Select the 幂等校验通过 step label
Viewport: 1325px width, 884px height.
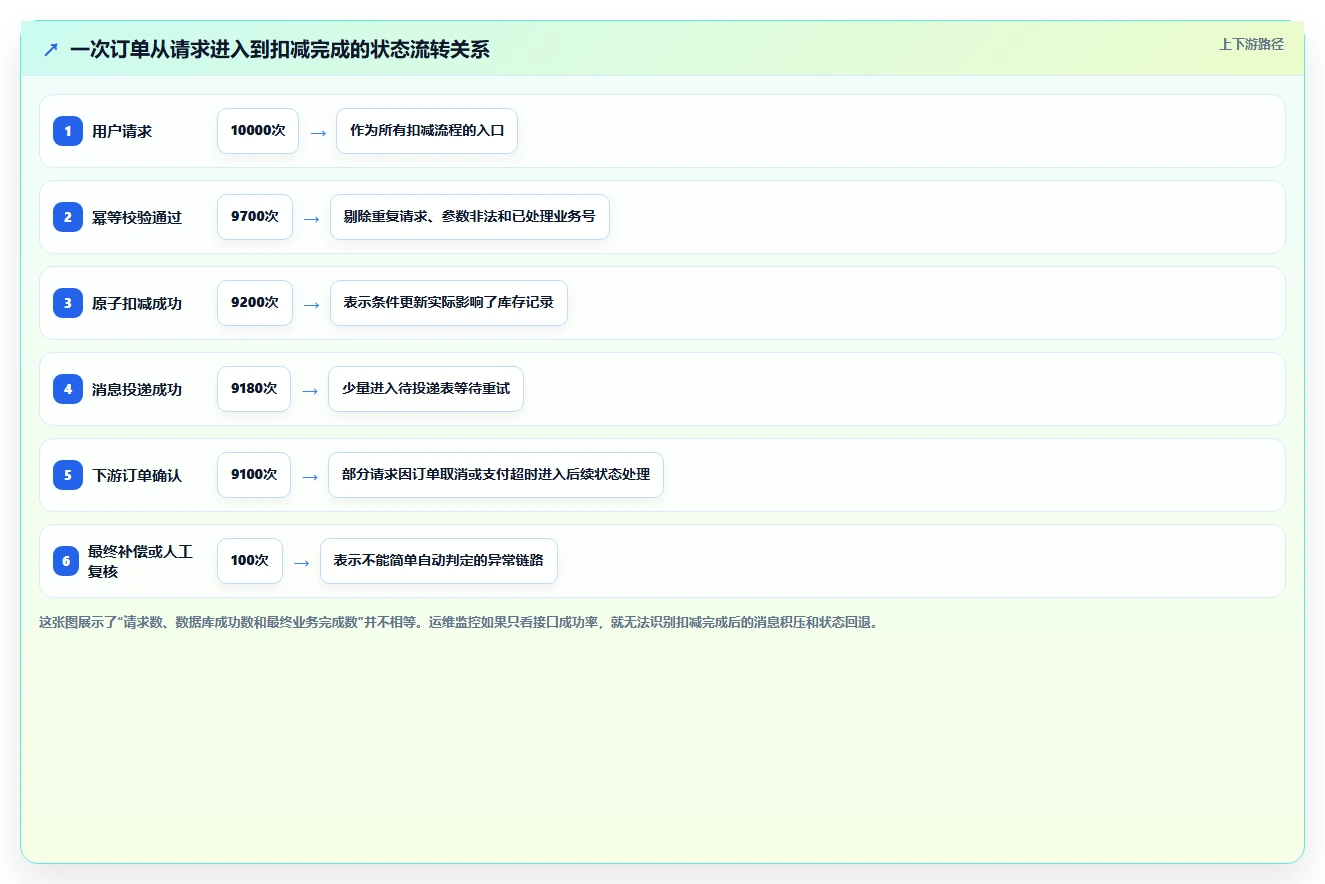point(137,217)
